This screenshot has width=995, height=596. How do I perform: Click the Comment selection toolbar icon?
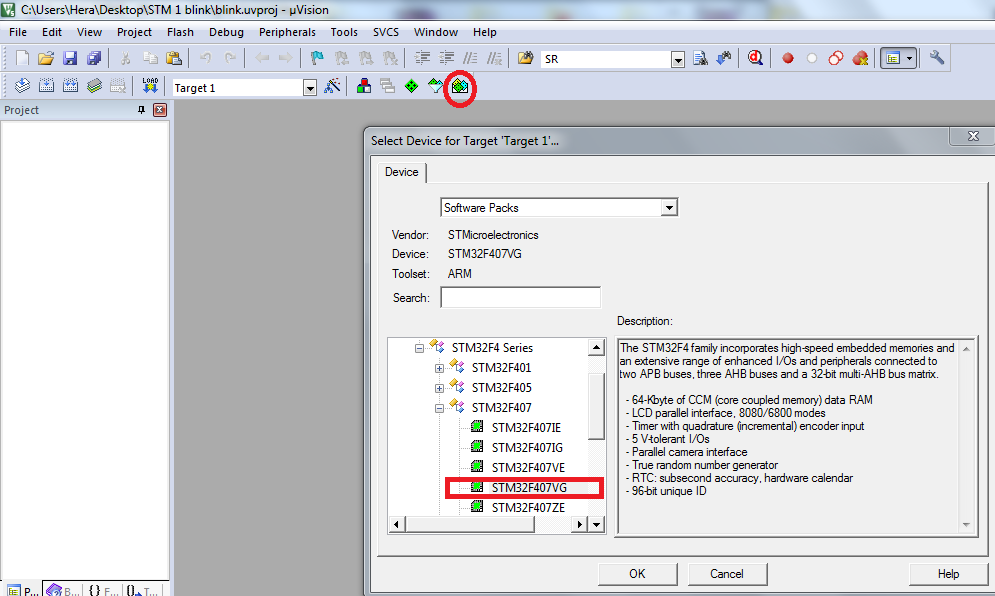tap(470, 58)
